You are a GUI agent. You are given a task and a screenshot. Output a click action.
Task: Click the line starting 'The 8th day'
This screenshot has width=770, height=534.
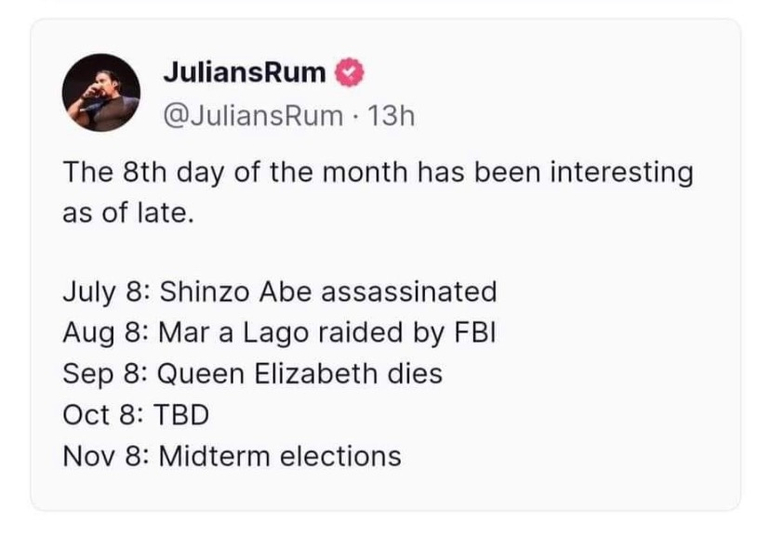pos(378,173)
